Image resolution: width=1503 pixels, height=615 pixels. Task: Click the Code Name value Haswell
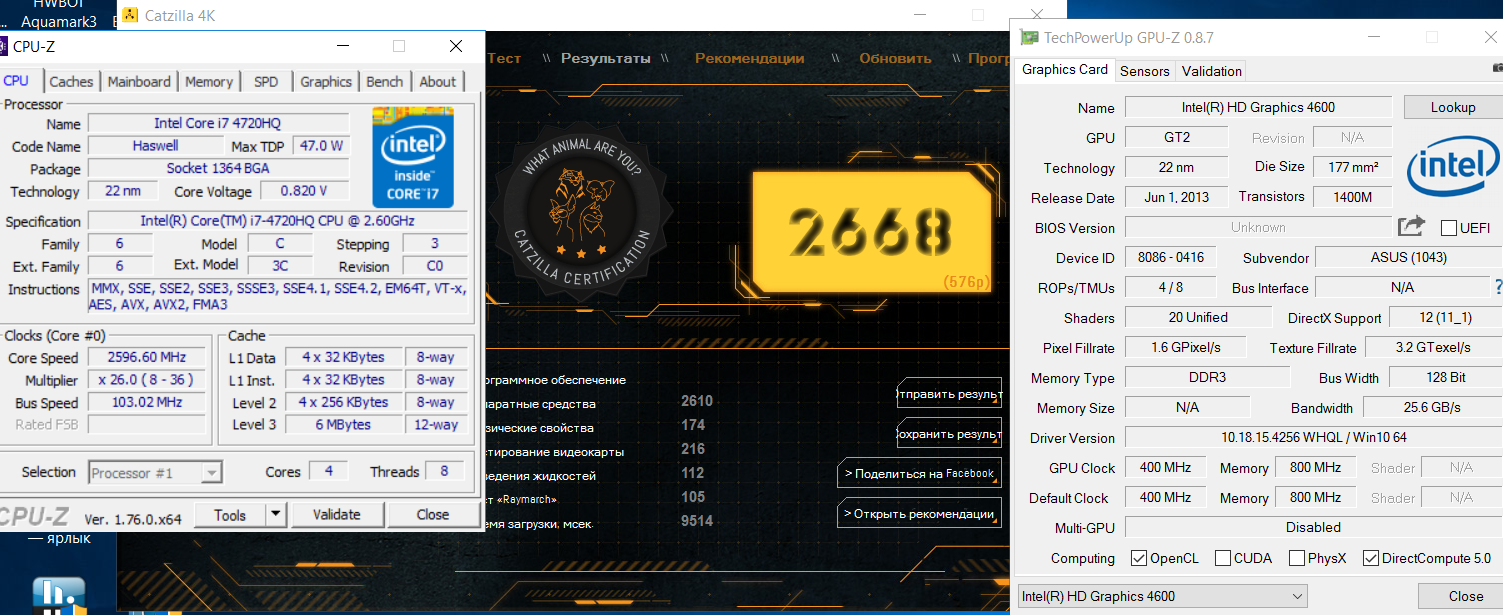(156, 146)
